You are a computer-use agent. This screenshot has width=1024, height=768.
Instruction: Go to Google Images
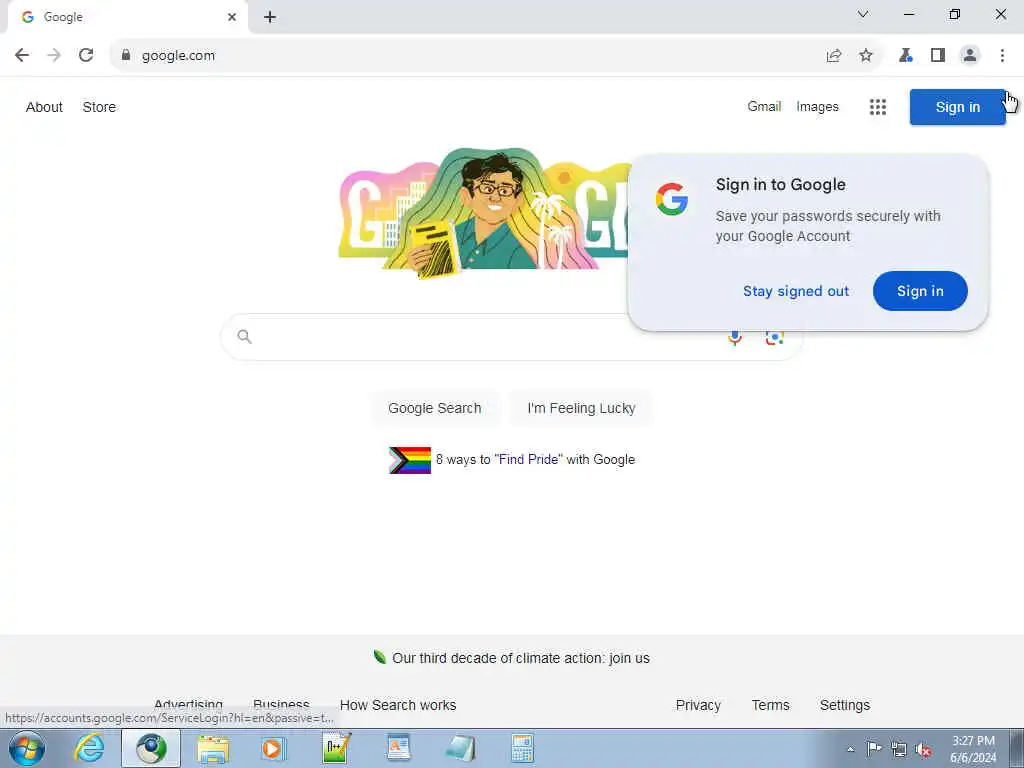click(817, 107)
